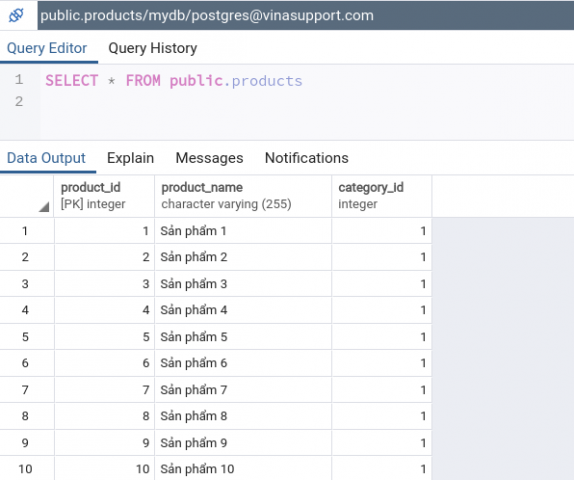Open the Explain tab
The width and height of the screenshot is (574, 480).
(130, 158)
